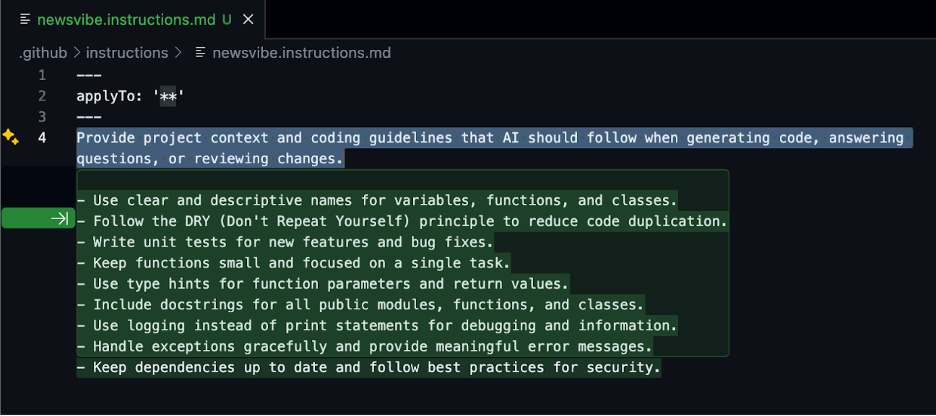Click the 'Keep dependencies up to date' suggestion line

pos(369,368)
